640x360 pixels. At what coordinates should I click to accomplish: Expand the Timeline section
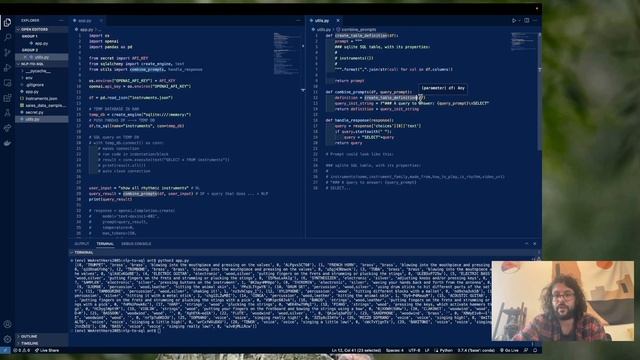click(x=41, y=343)
